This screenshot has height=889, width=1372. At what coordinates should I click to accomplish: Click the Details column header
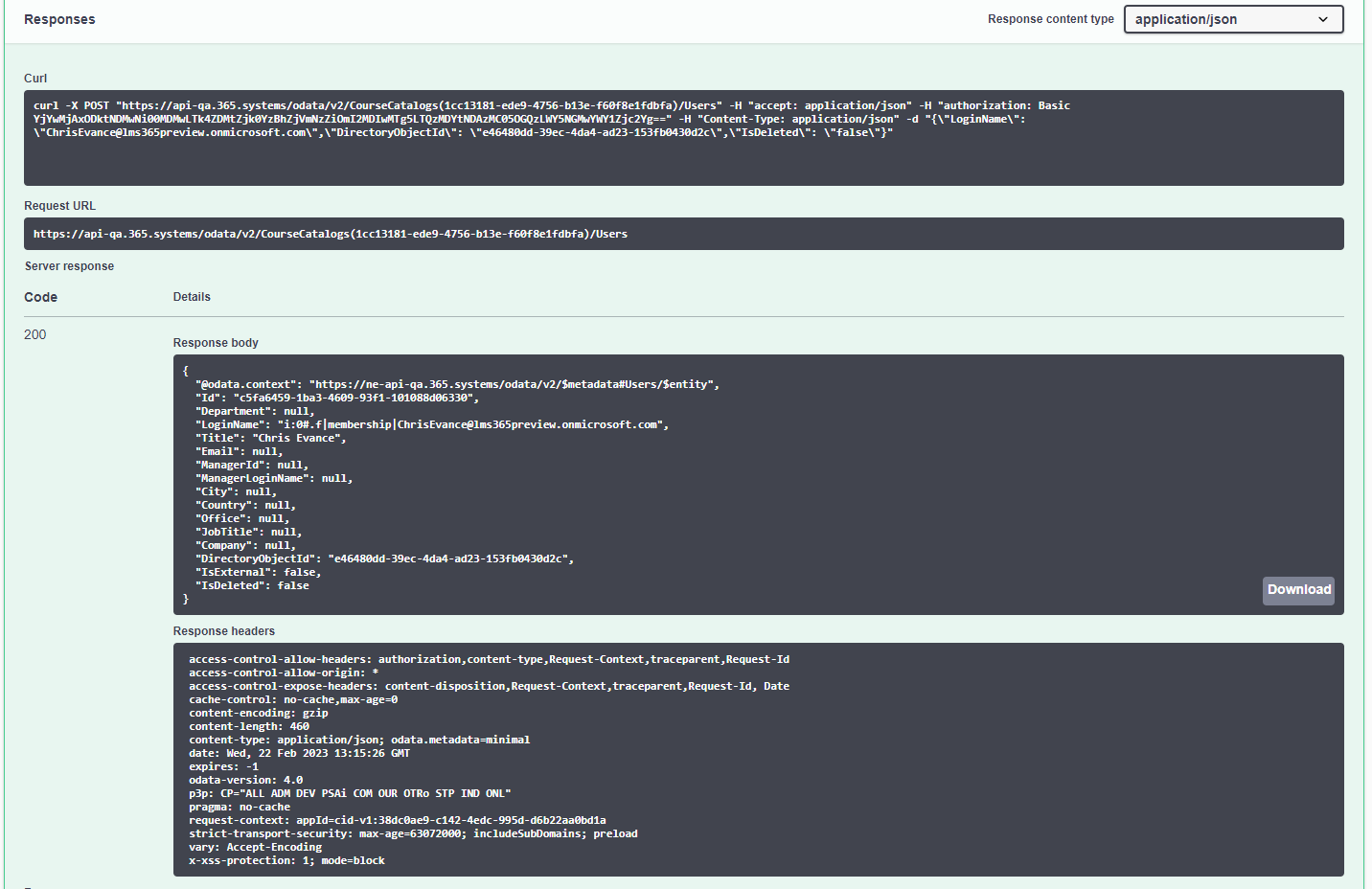pyautogui.click(x=192, y=297)
